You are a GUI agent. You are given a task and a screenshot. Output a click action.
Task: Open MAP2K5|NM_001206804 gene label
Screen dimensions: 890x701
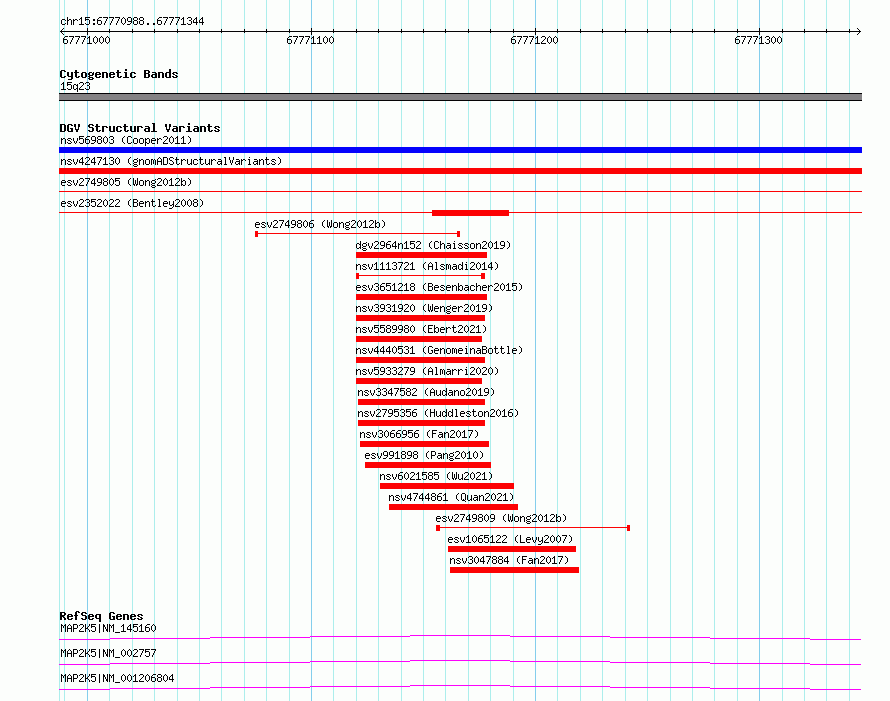(x=117, y=678)
